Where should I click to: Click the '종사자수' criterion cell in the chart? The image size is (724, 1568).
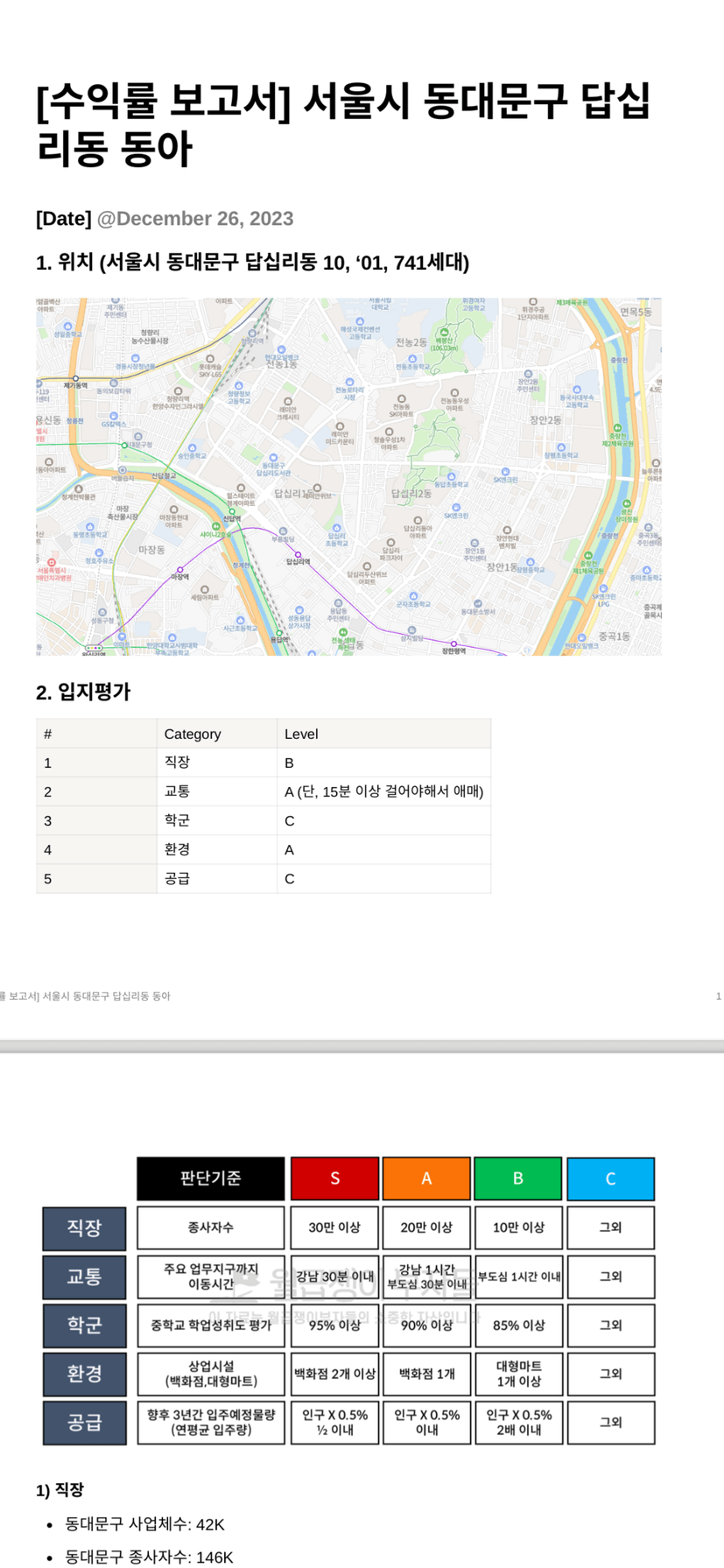[x=210, y=1227]
